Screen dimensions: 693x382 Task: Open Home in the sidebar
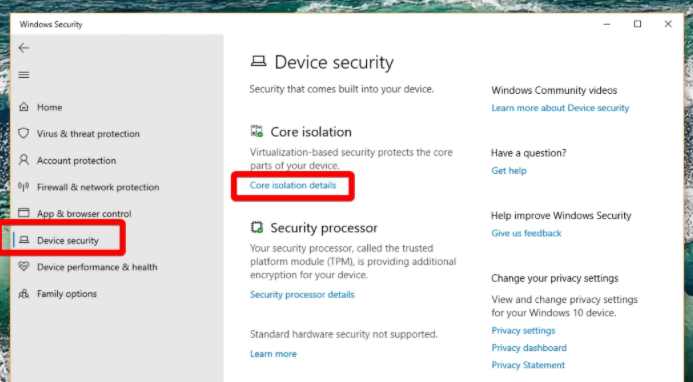pos(50,107)
